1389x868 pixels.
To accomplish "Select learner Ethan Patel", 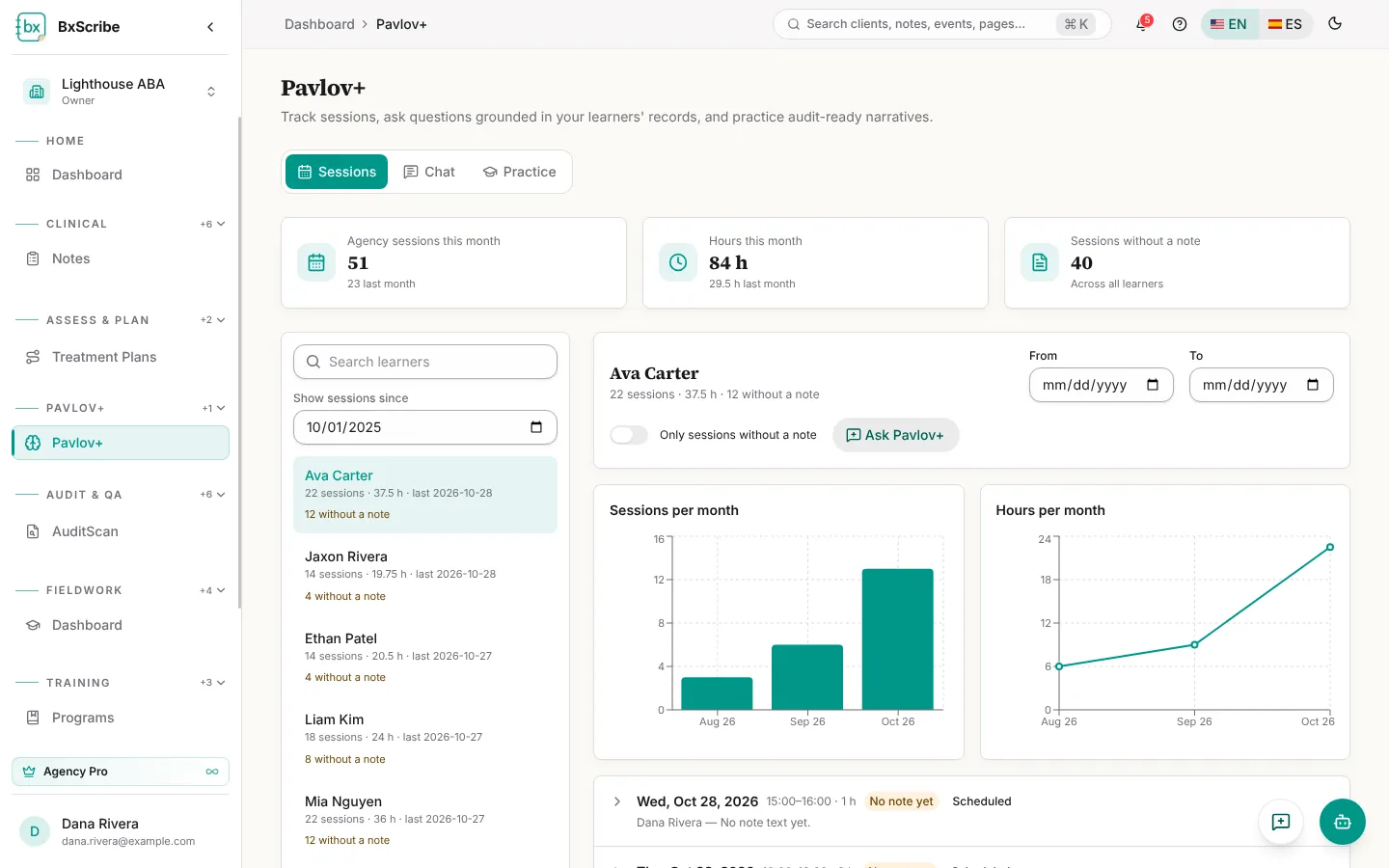I will (x=425, y=658).
